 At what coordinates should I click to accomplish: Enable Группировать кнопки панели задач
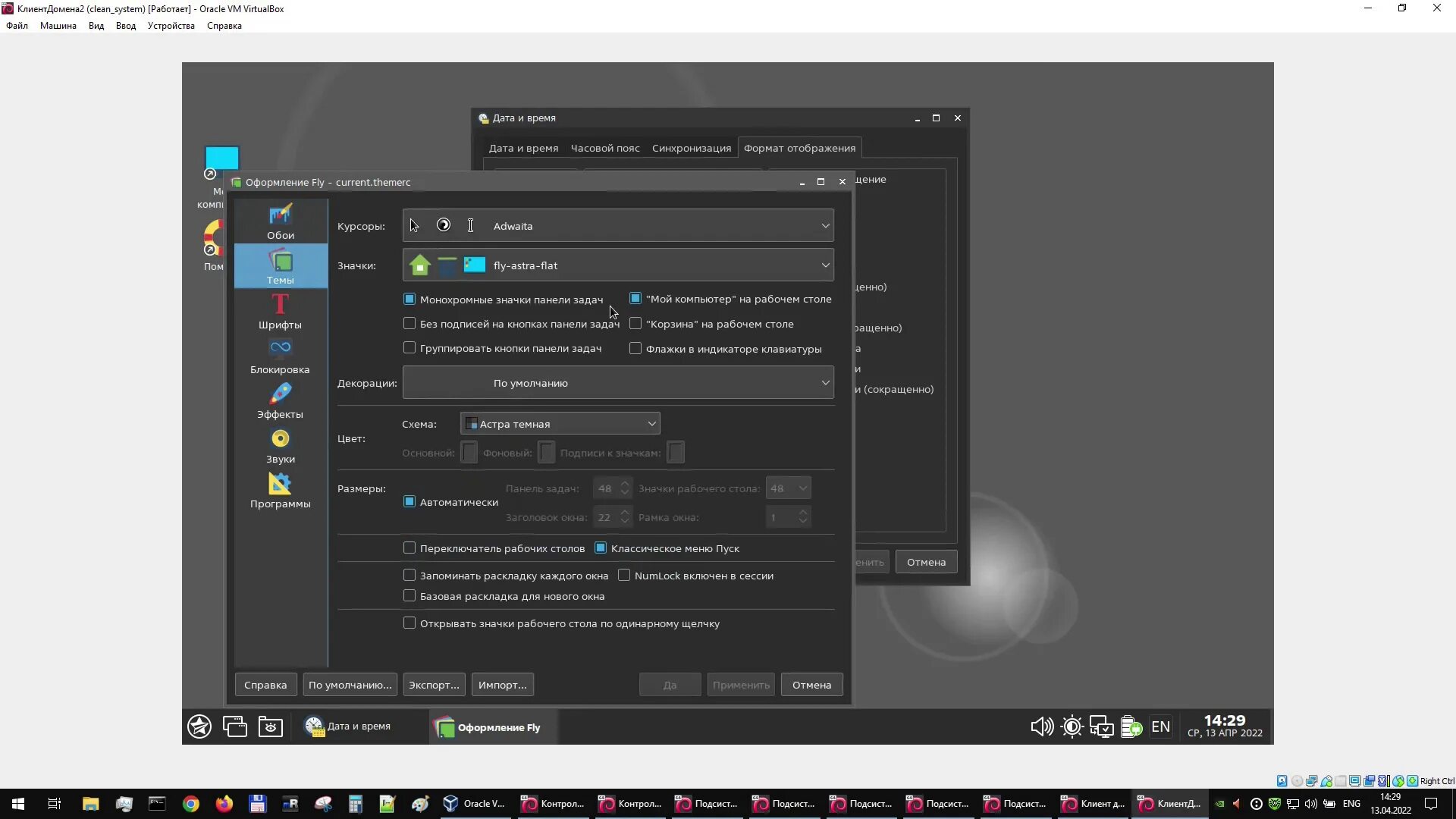pos(409,347)
